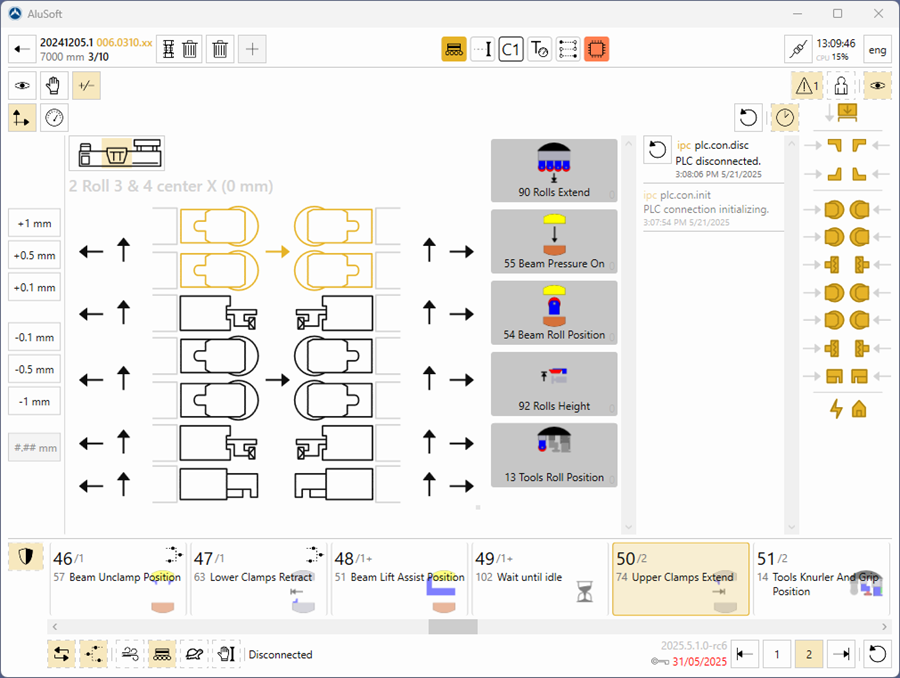The image size is (900, 678).
Task: Click the plug connection icon near the clock
Action: tap(797, 49)
